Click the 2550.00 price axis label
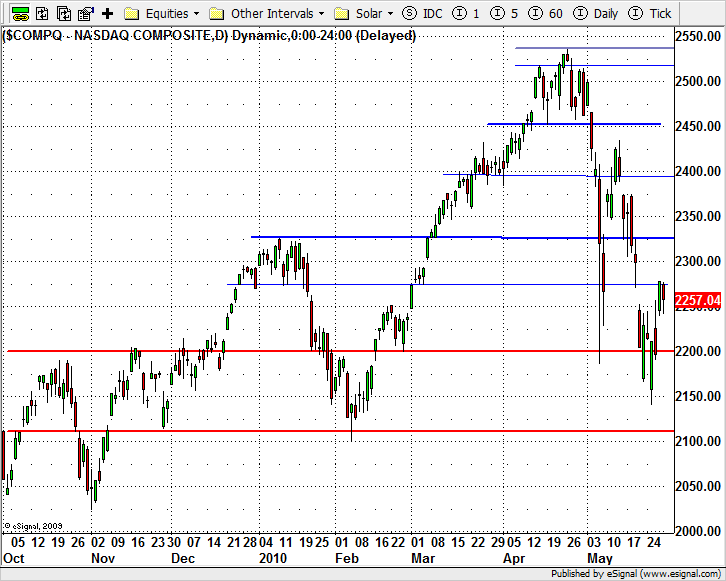 tap(698, 37)
